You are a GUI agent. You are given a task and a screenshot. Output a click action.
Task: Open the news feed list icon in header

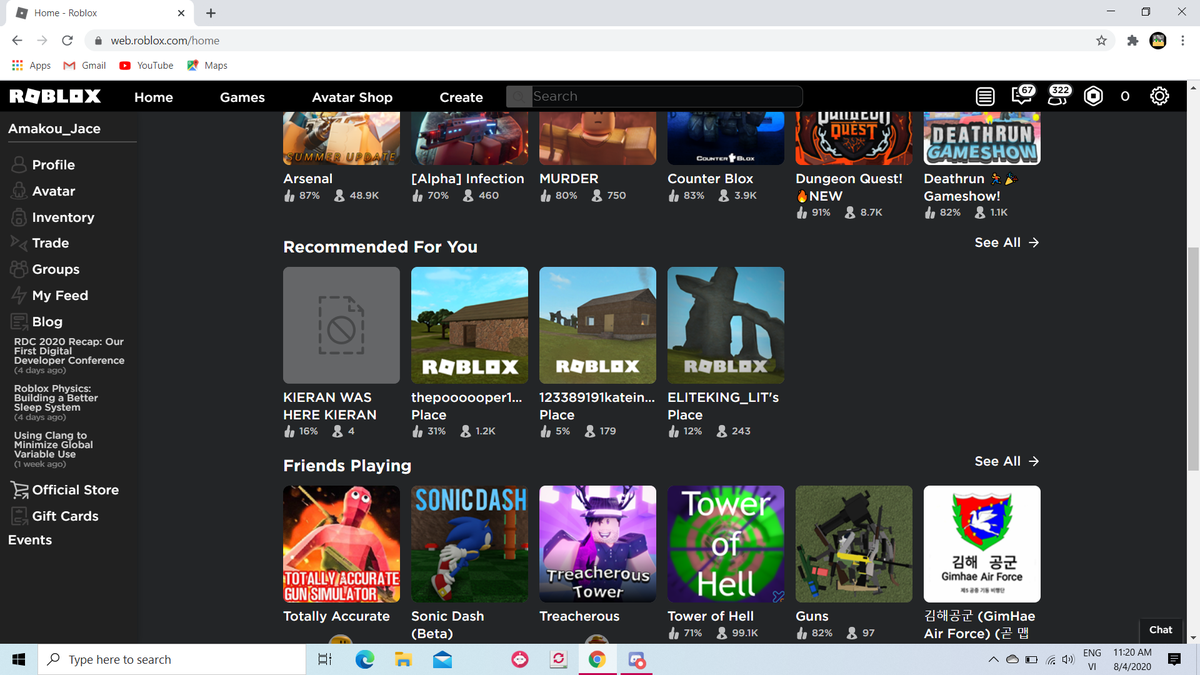(985, 96)
